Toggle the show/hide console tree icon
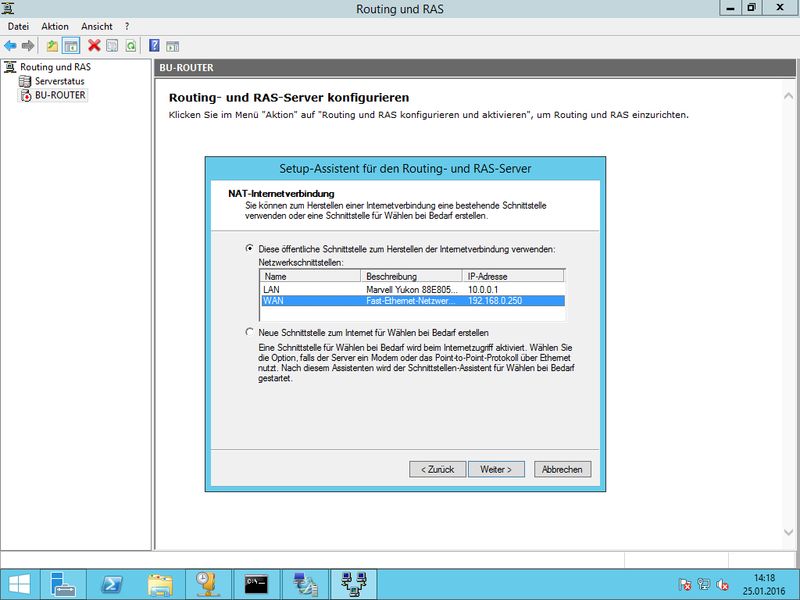This screenshot has width=800, height=600. point(71,45)
